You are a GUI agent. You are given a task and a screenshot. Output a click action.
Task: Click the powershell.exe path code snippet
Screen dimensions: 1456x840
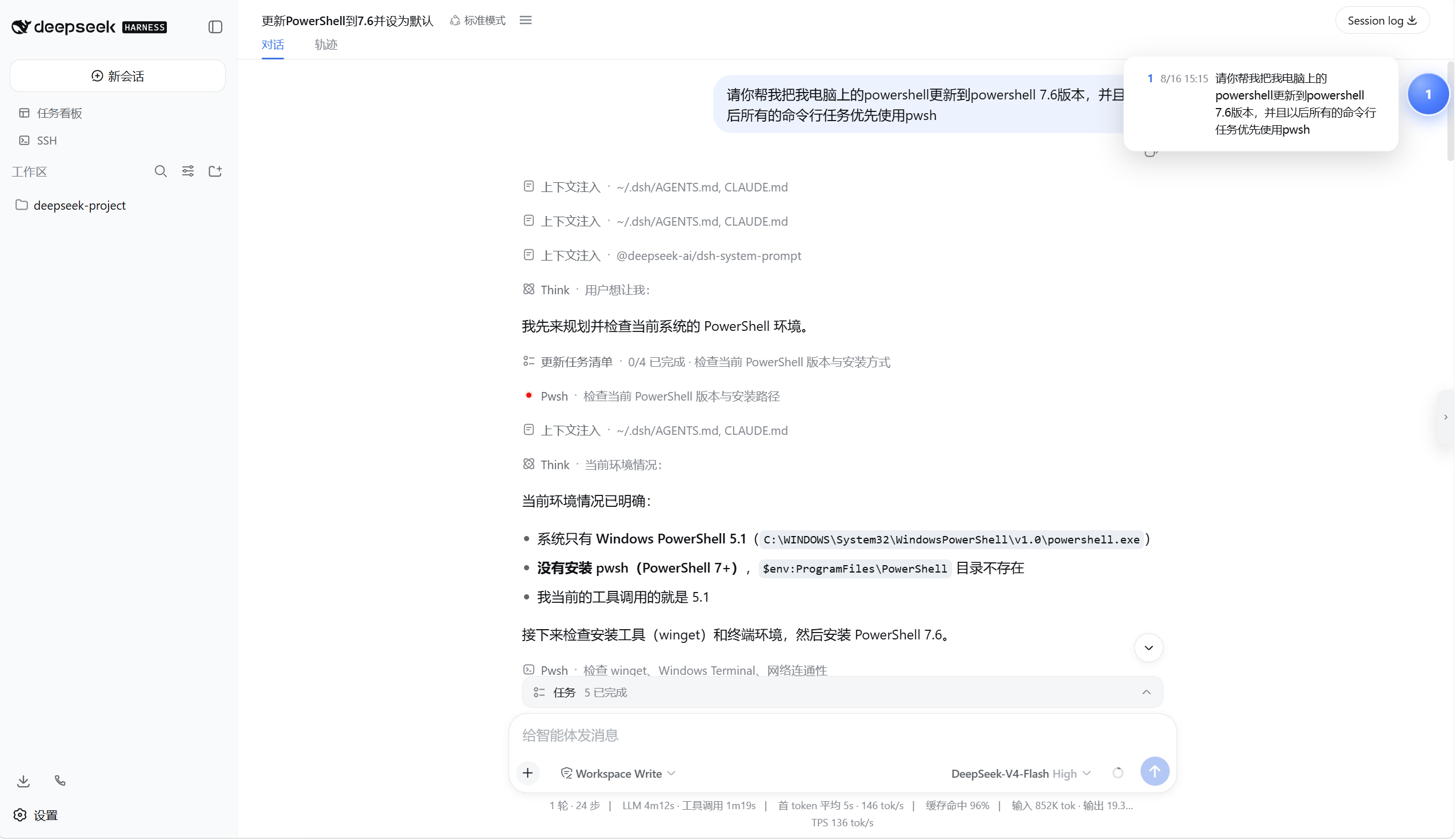coord(953,540)
